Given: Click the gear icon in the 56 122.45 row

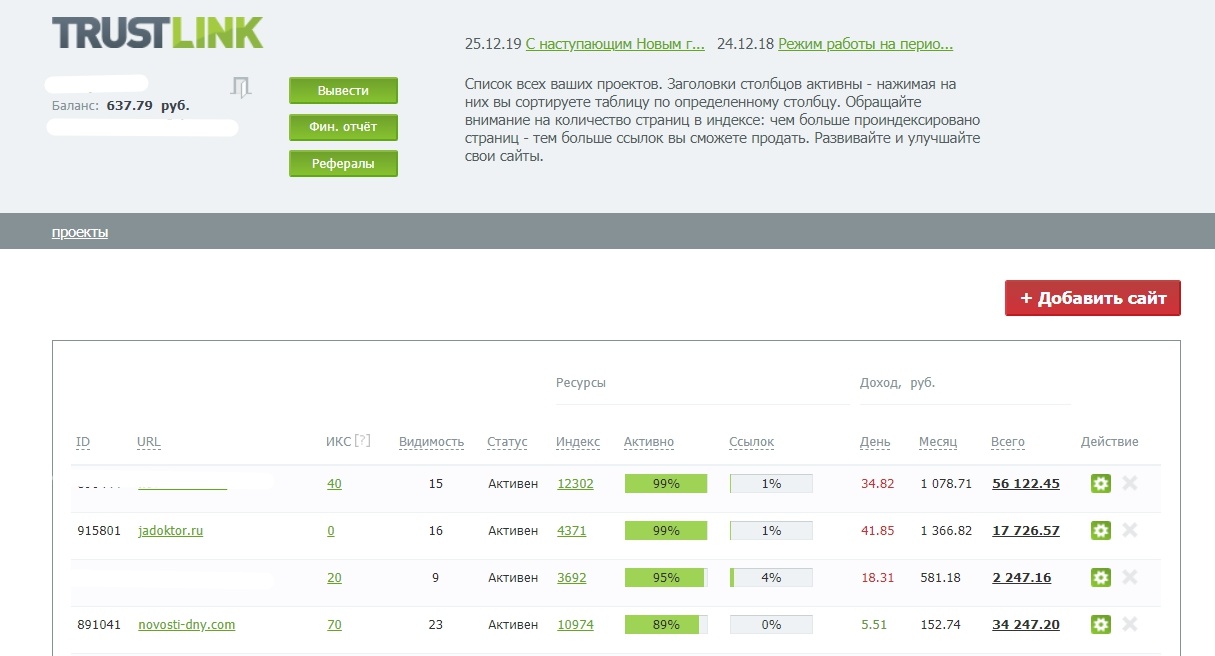Looking at the screenshot, I should [x=1100, y=484].
